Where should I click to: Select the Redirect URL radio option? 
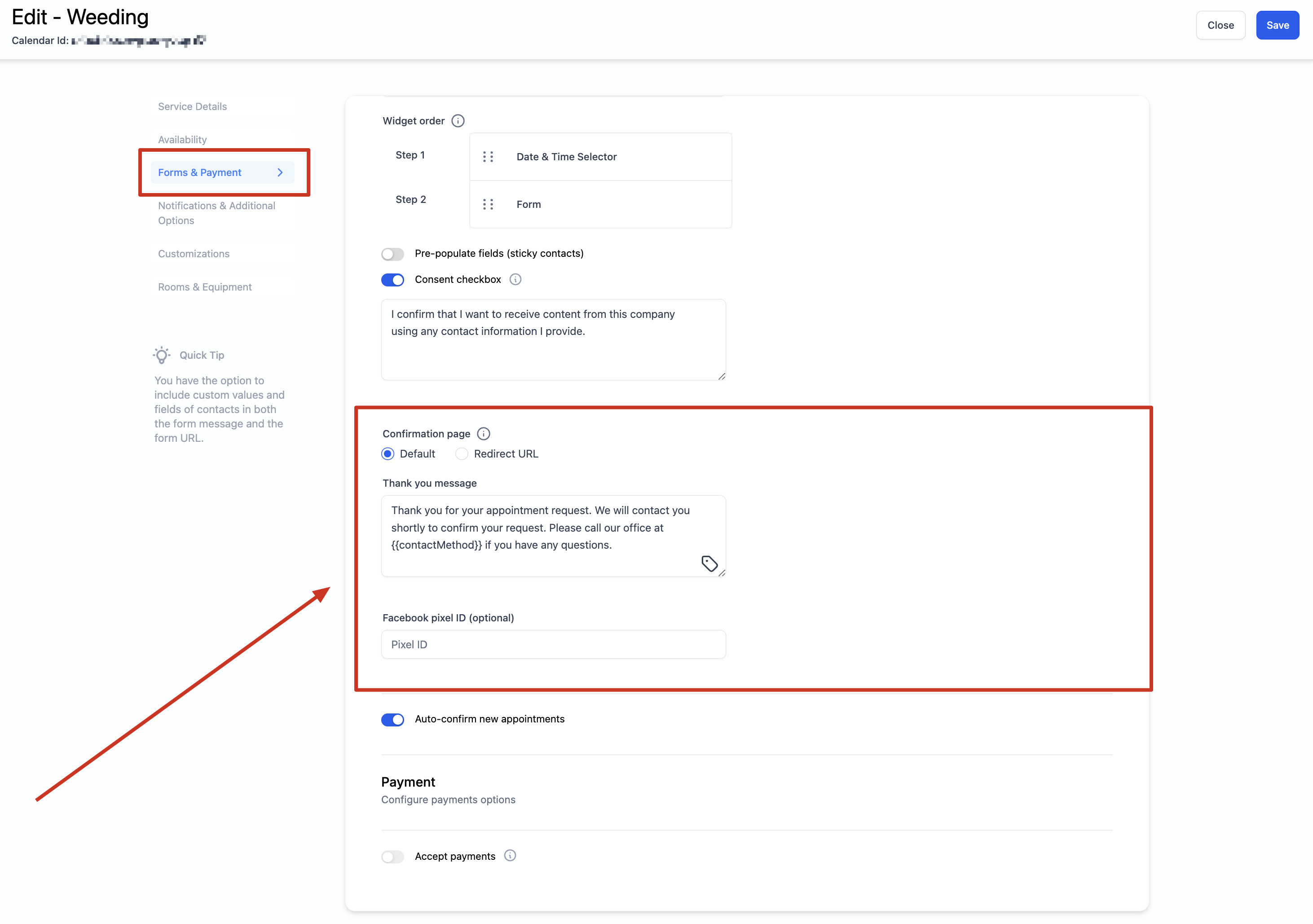(x=462, y=453)
